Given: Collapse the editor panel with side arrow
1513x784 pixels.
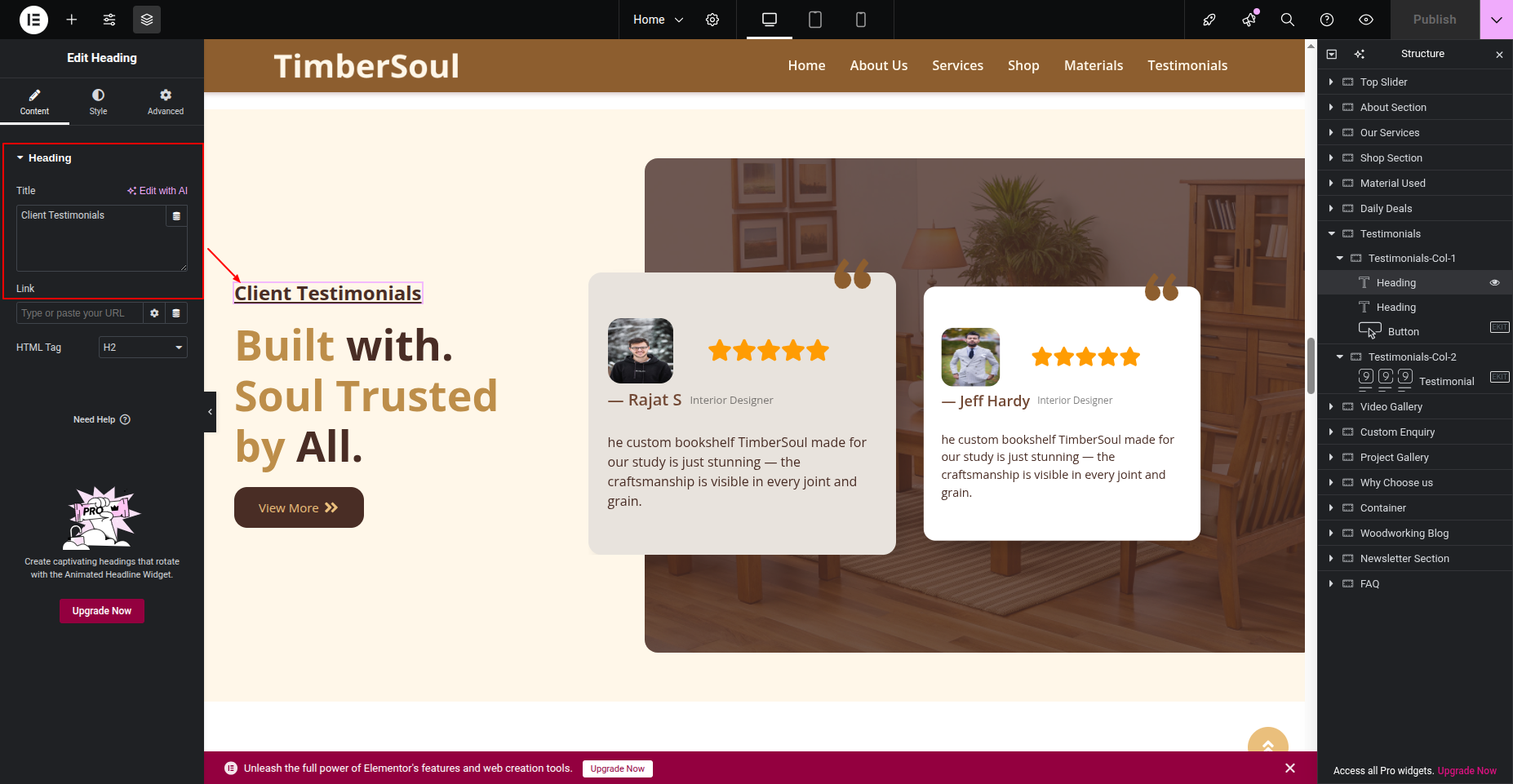Looking at the screenshot, I should [210, 412].
